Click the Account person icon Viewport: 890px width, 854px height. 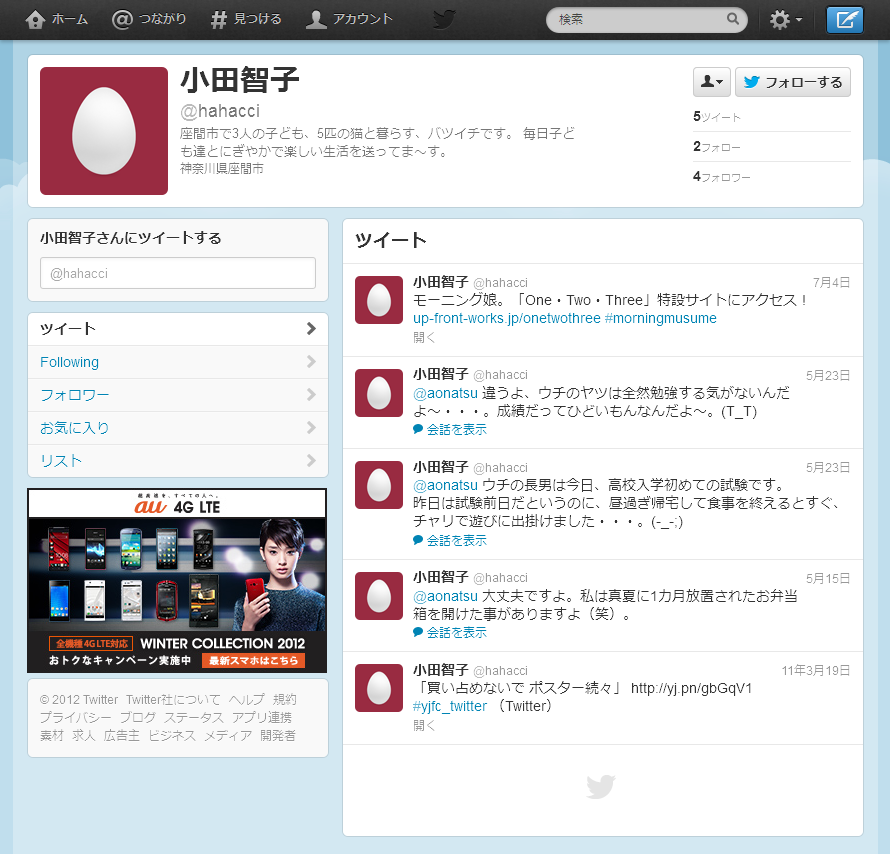pos(316,19)
